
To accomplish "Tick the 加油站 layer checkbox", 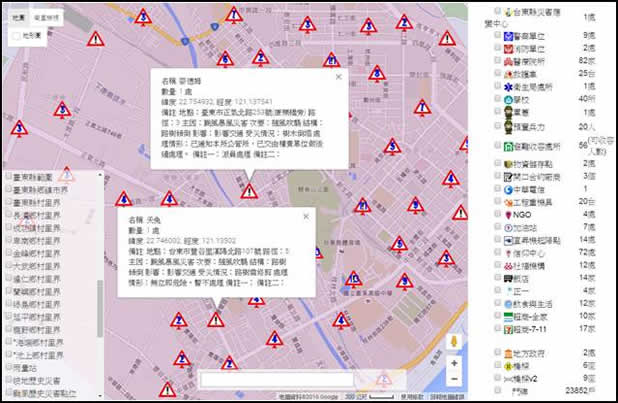I will [497, 226].
